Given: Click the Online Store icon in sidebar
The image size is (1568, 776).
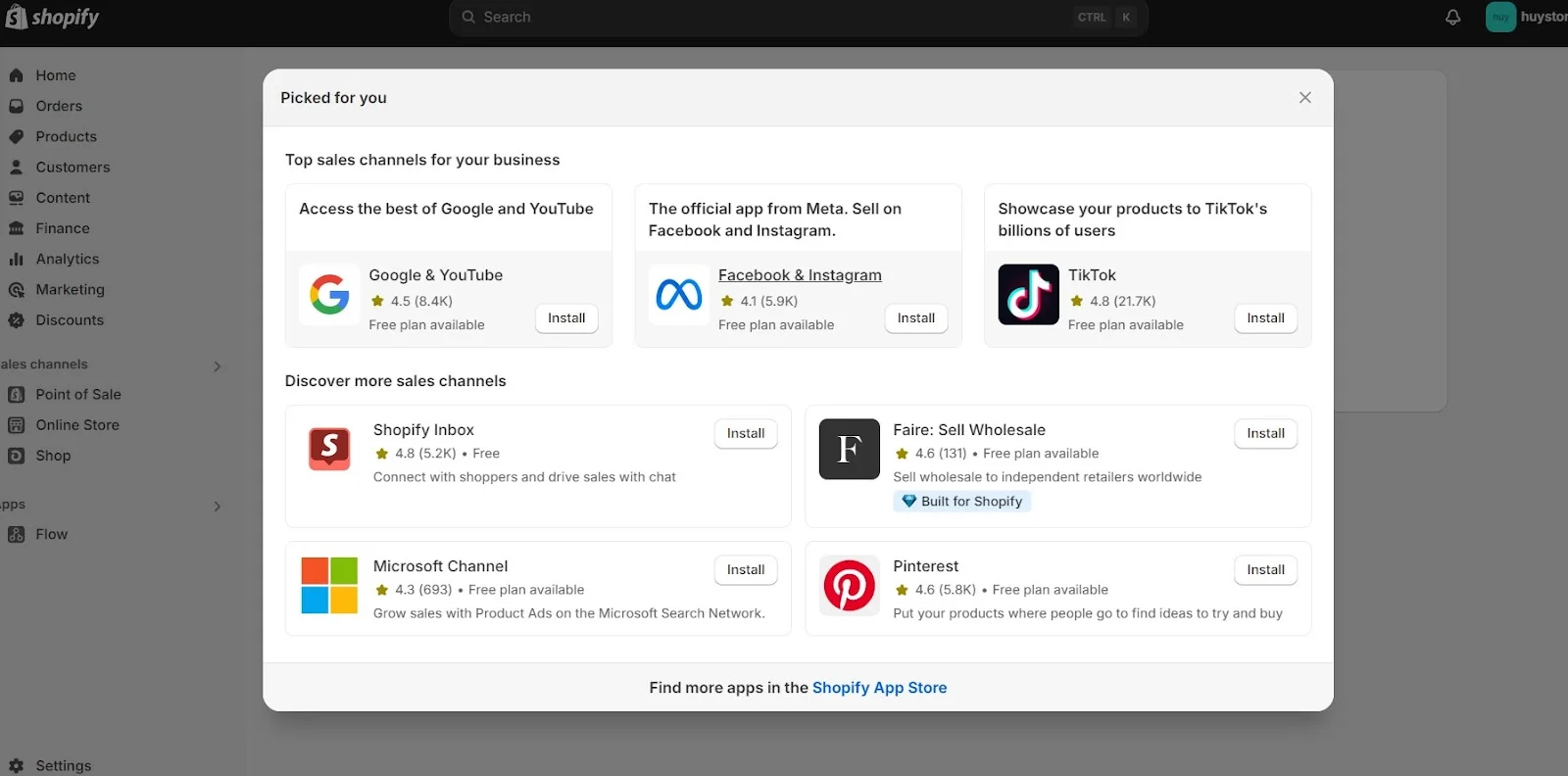Looking at the screenshot, I should 16,424.
